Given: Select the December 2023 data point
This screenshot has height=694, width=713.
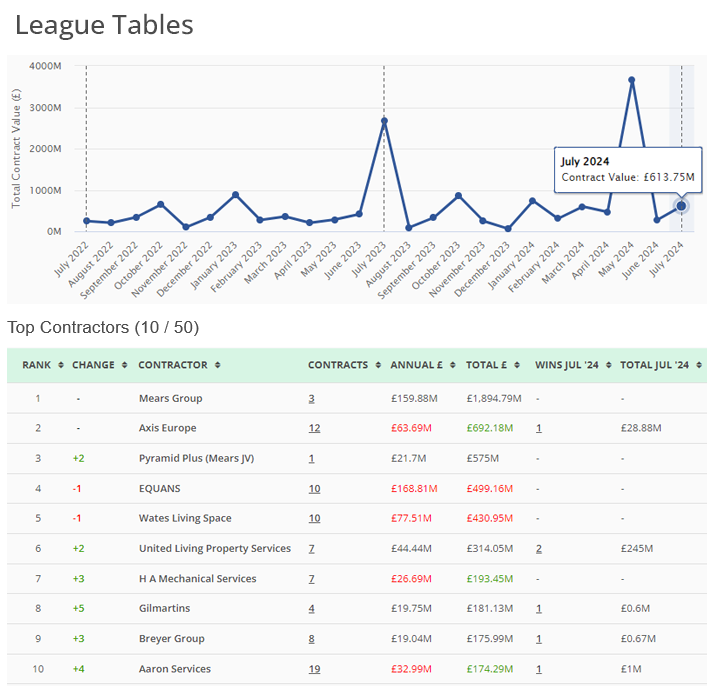Looking at the screenshot, I should pyautogui.click(x=508, y=228).
